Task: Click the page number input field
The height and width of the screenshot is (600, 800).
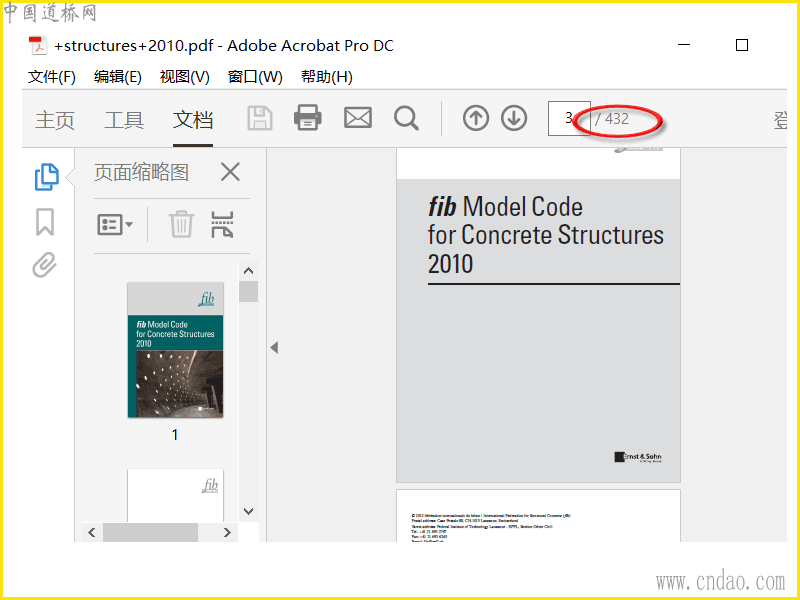Action: point(569,118)
